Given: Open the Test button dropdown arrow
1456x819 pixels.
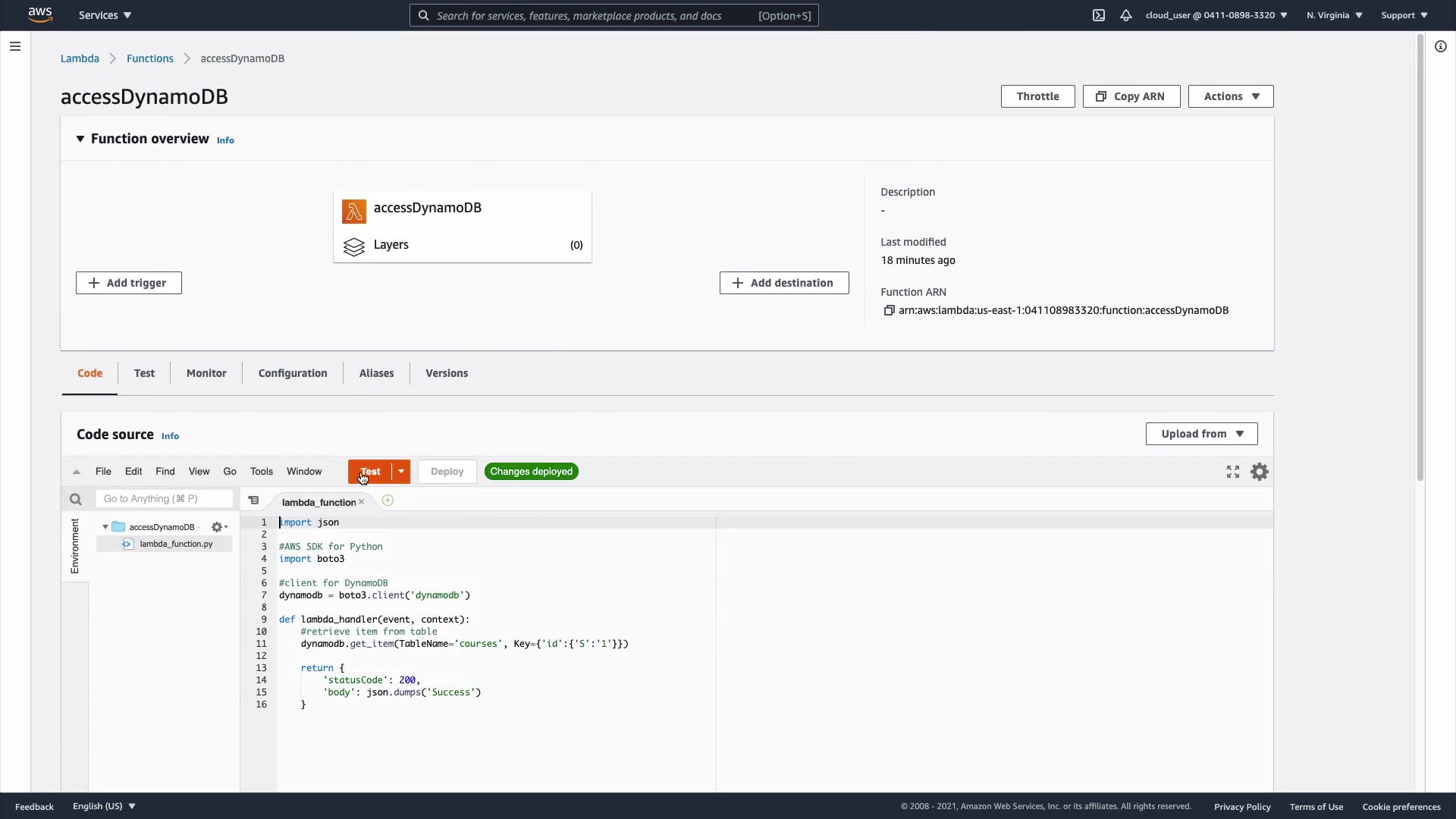Looking at the screenshot, I should [401, 472].
